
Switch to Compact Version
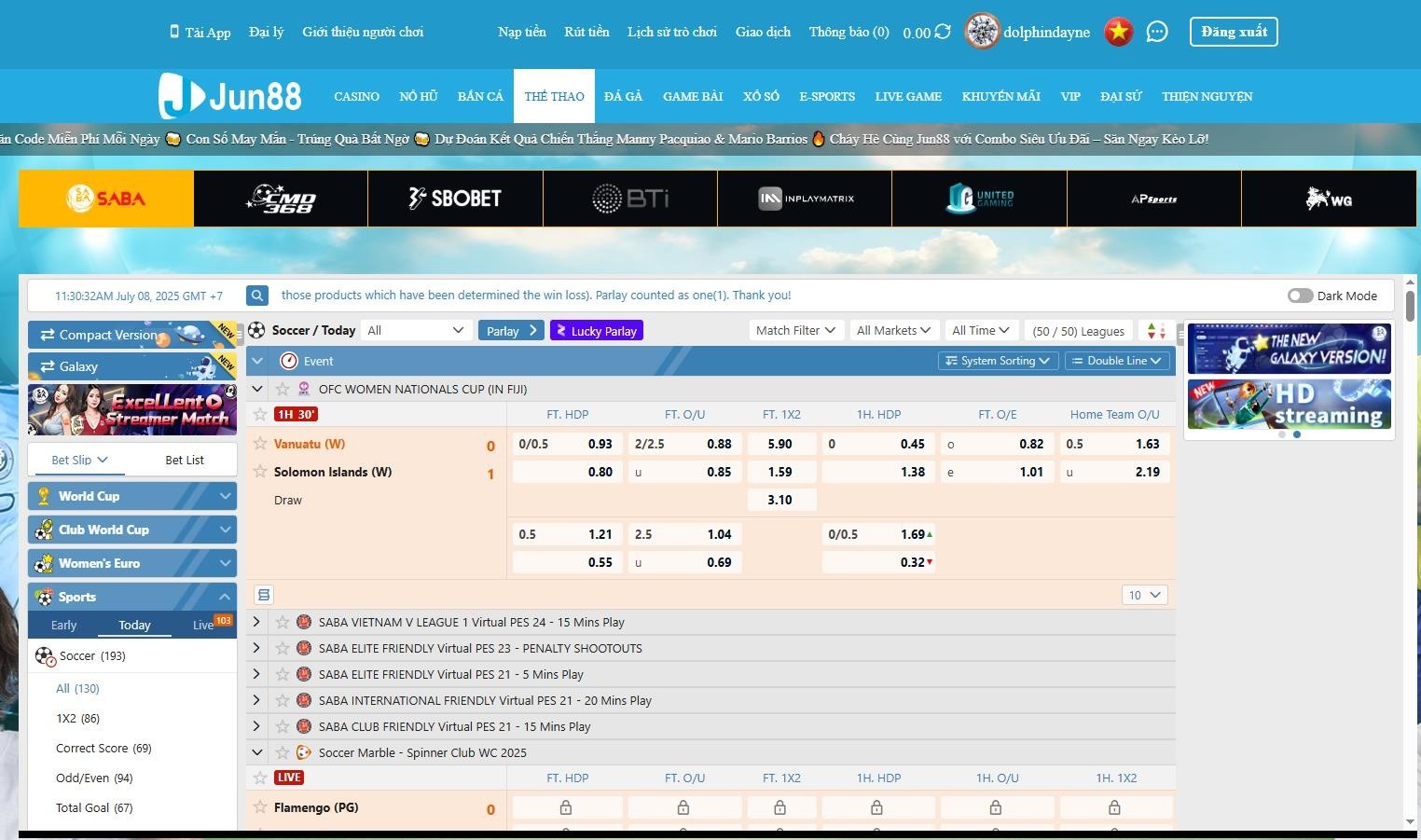click(x=132, y=335)
